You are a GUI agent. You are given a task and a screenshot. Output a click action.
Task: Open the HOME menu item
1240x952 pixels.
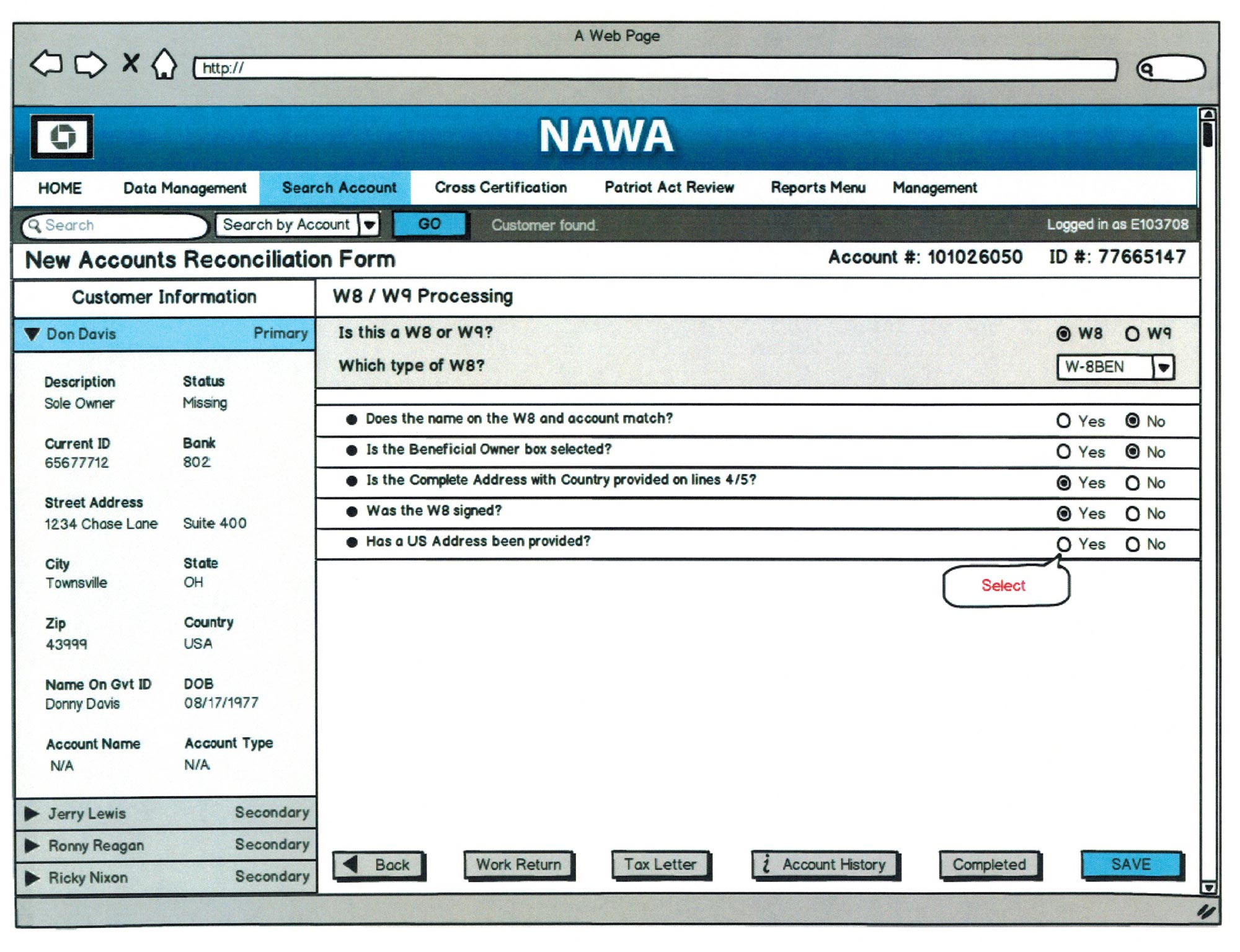pos(60,188)
